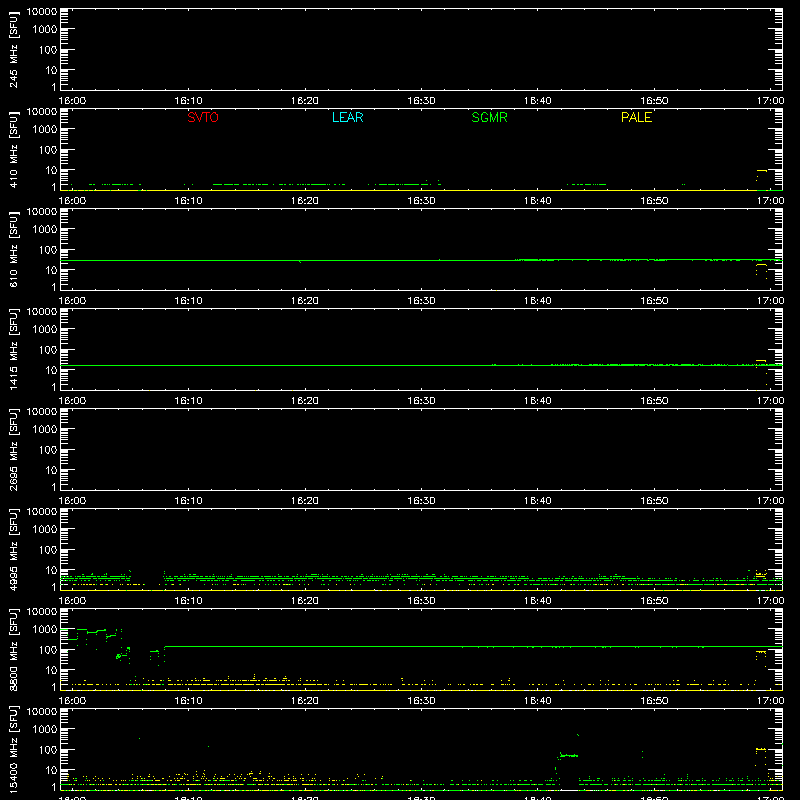
Task: Click the 10 y-axis value on the 15400 MHz plot
Action: pyautogui.click(x=51, y=770)
